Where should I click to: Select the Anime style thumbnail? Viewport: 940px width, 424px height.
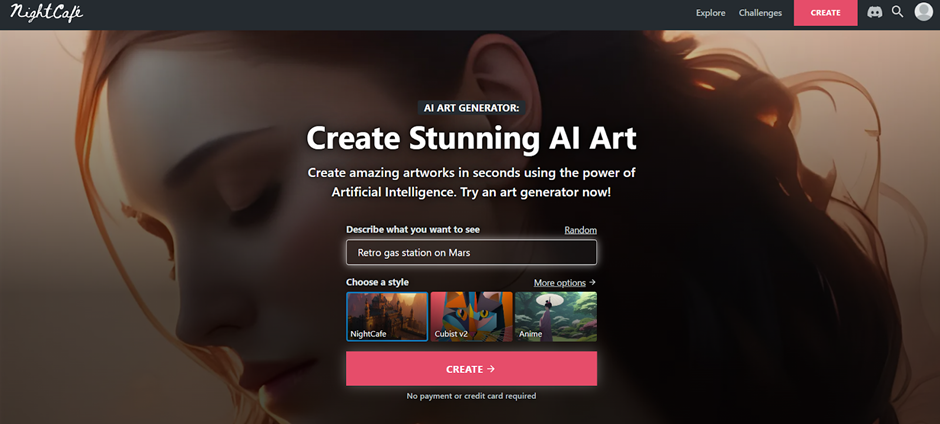point(556,317)
